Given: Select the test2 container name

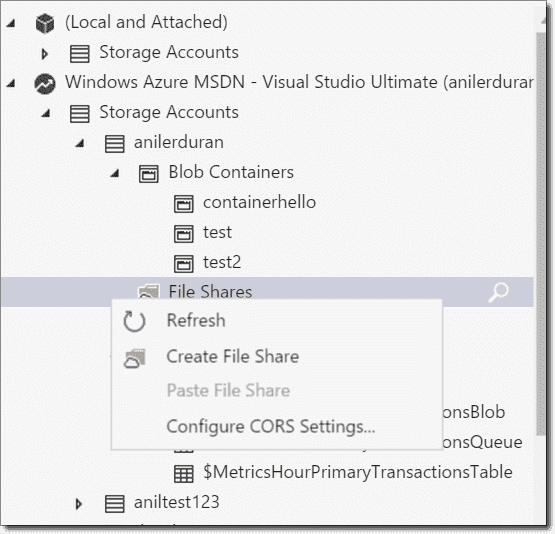Looking at the screenshot, I should (222, 263).
